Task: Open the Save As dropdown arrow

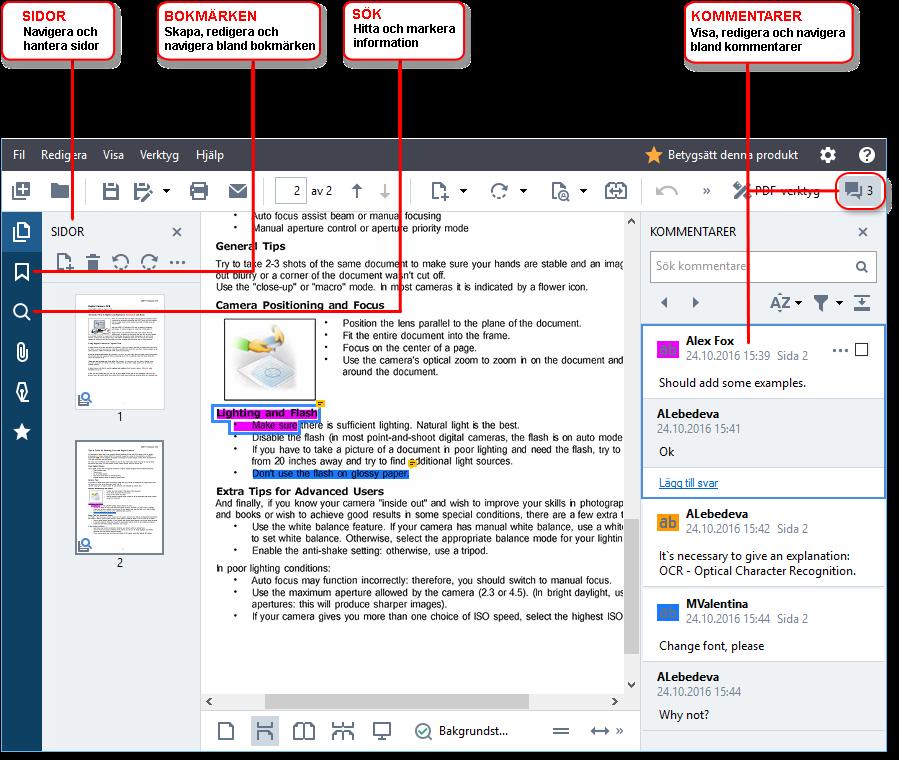Action: 166,191
